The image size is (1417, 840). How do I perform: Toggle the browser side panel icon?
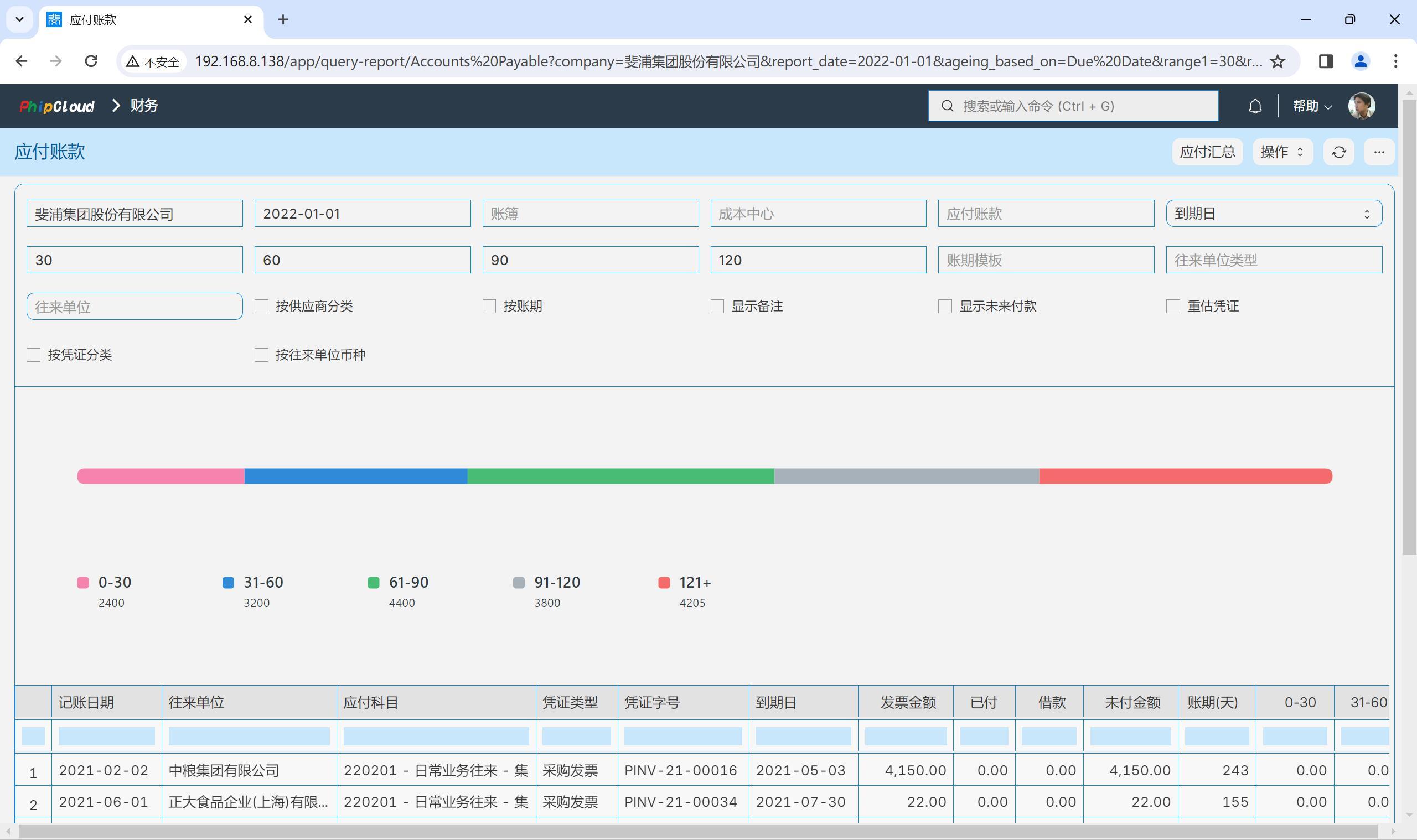[1325, 61]
